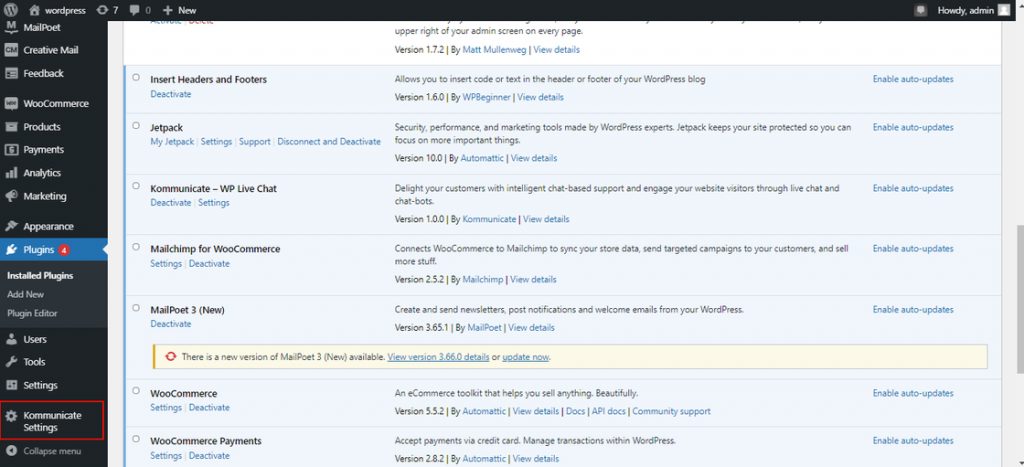
Task: Click the Settings sidebar icon
Action: click(11, 385)
